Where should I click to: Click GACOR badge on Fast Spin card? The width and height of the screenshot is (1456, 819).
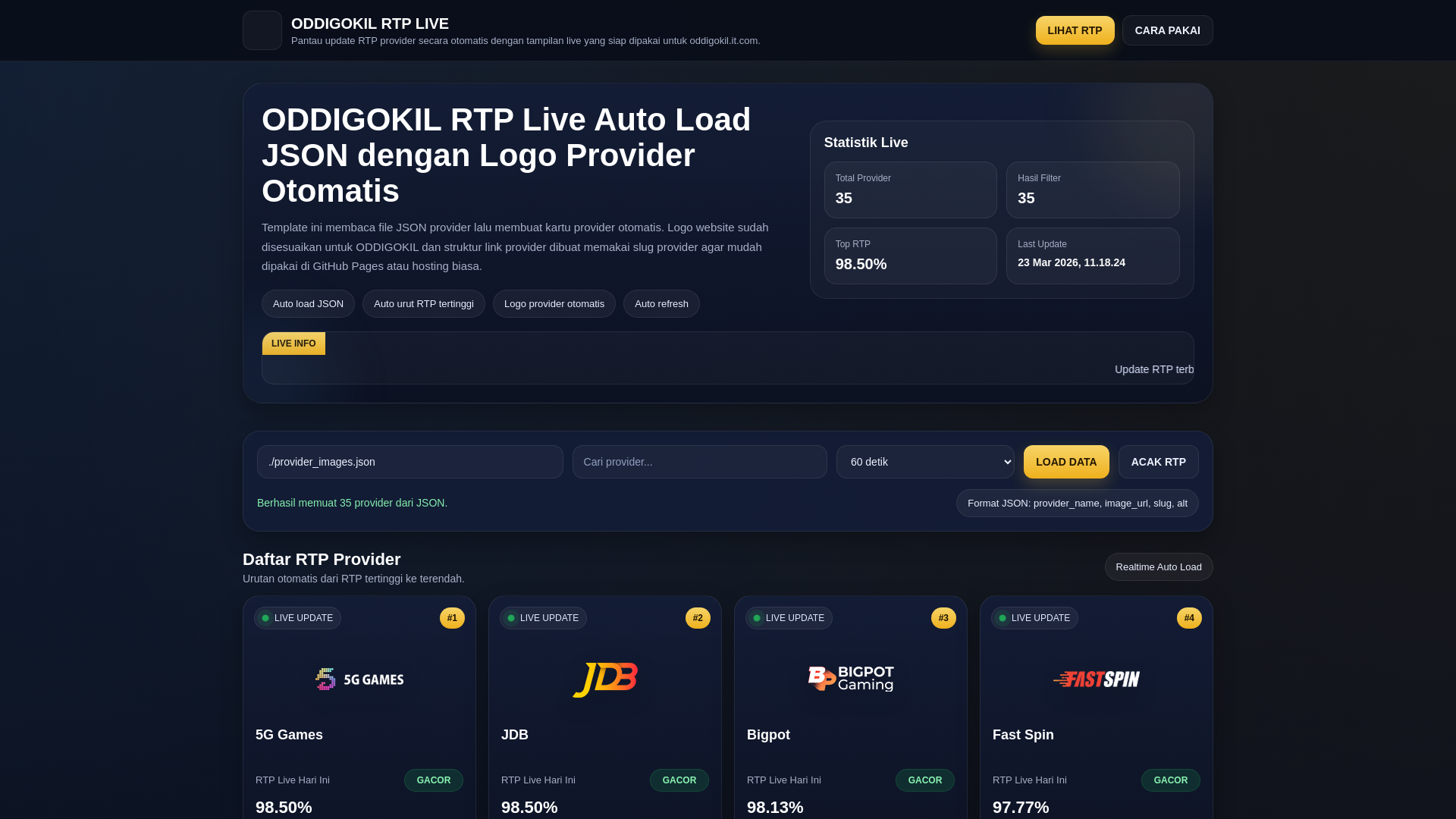tap(1171, 780)
